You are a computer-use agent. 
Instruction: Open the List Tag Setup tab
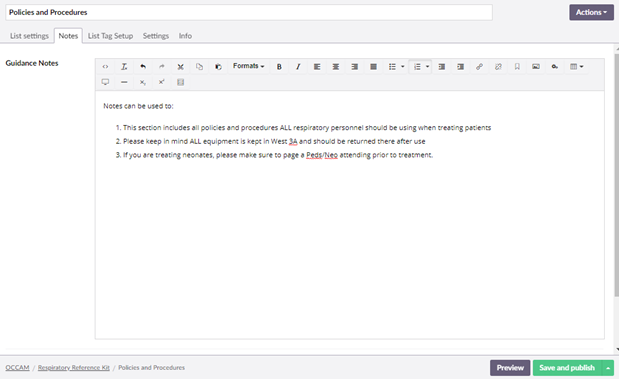coord(110,36)
